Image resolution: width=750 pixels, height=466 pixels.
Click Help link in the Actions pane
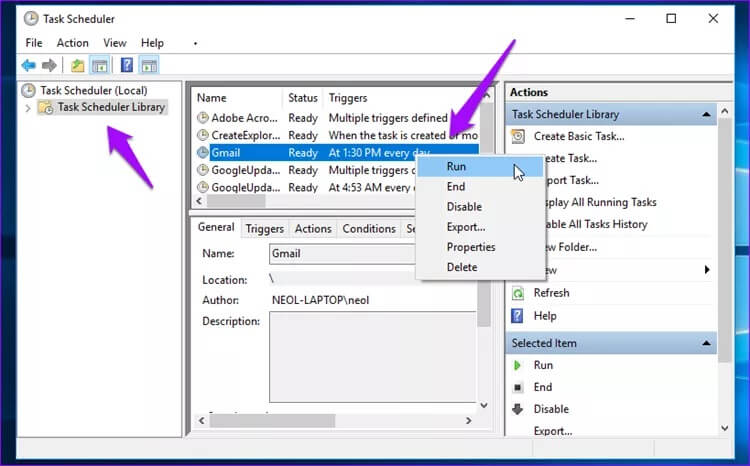tap(545, 316)
